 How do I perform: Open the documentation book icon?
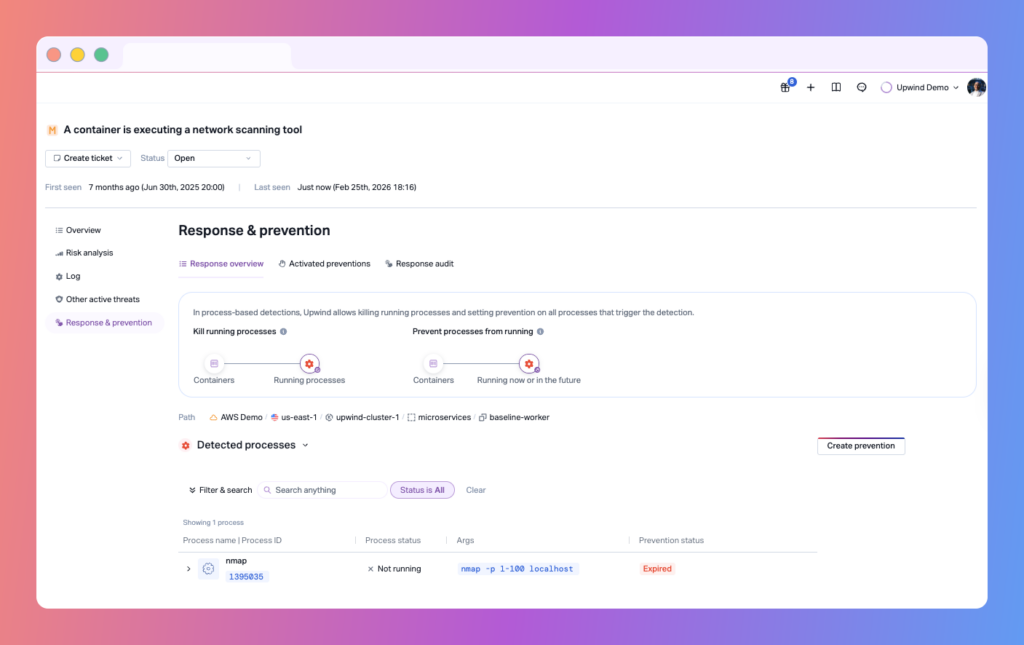pos(836,87)
